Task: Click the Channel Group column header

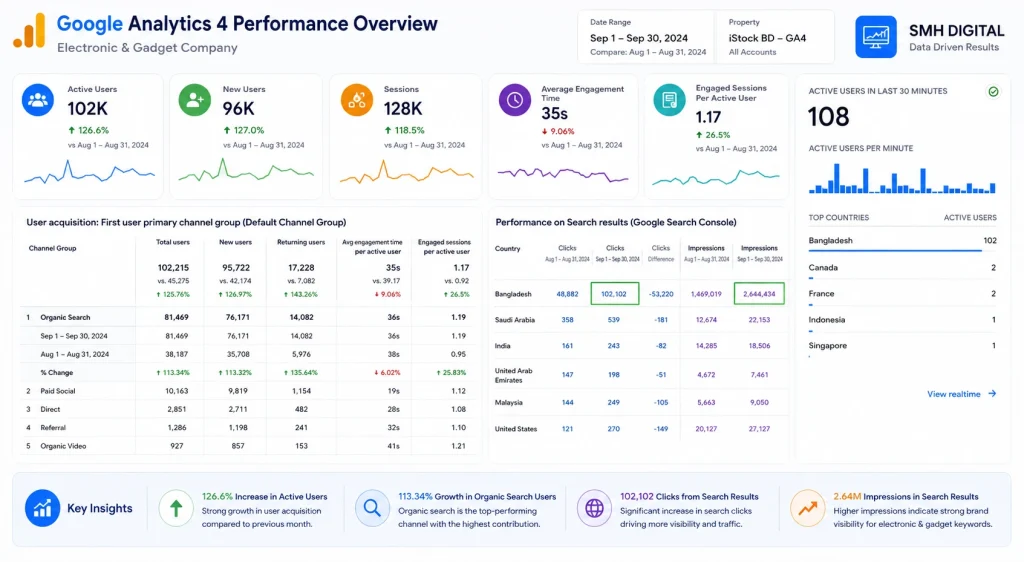Action: point(52,248)
